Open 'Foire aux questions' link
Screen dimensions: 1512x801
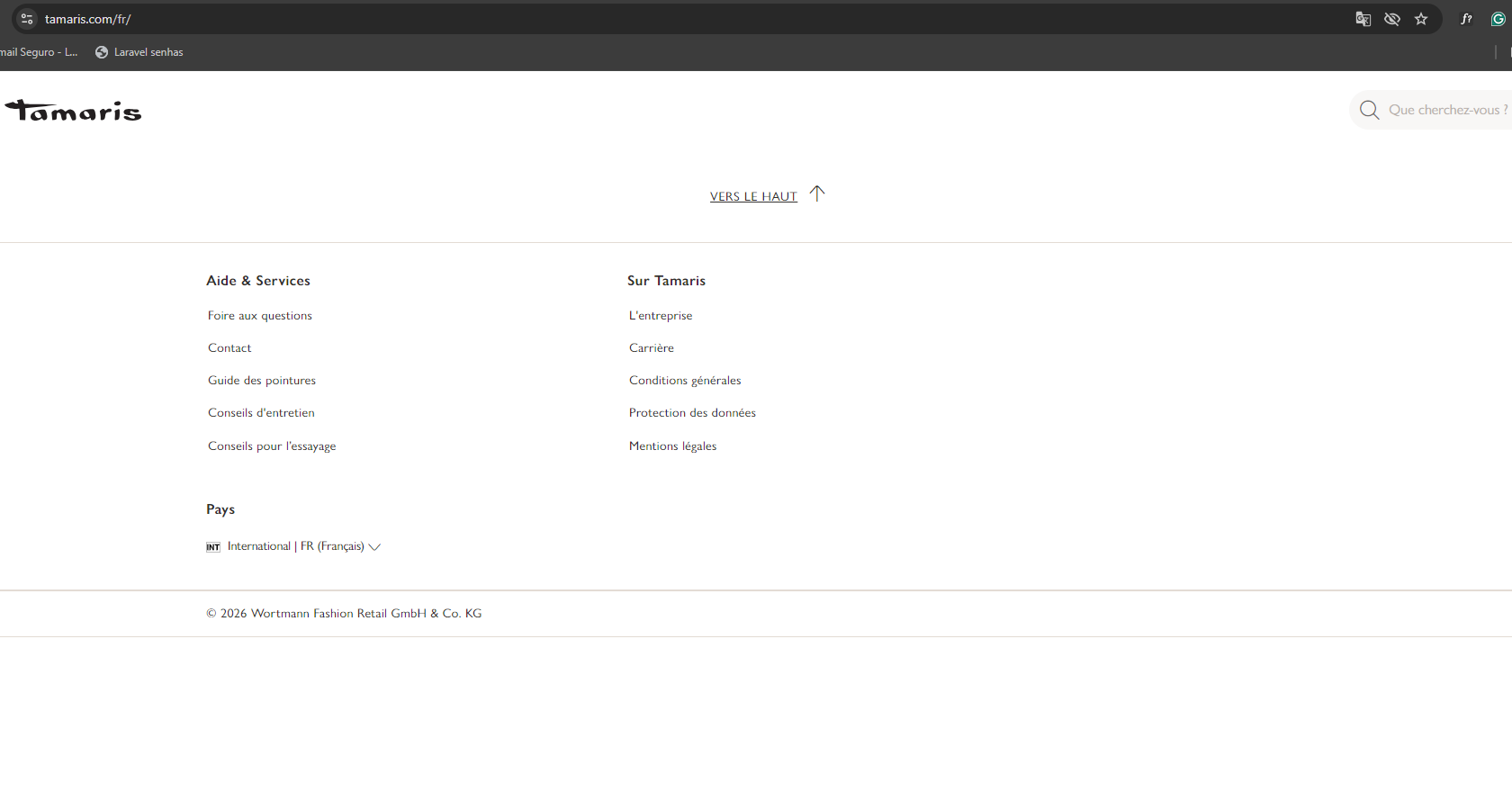pyautogui.click(x=260, y=316)
